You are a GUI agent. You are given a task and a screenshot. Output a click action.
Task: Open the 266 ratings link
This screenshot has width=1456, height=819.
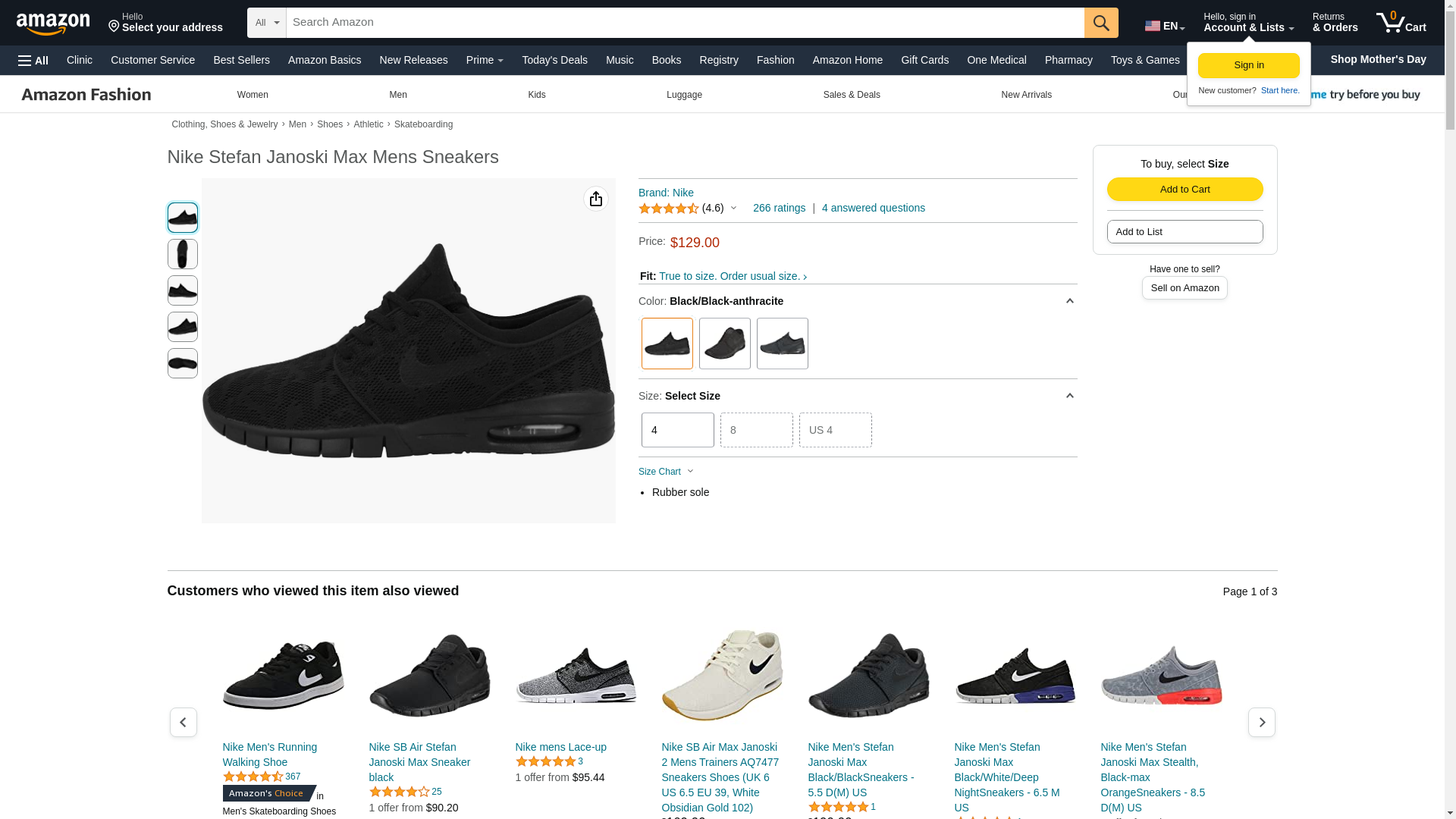click(779, 208)
